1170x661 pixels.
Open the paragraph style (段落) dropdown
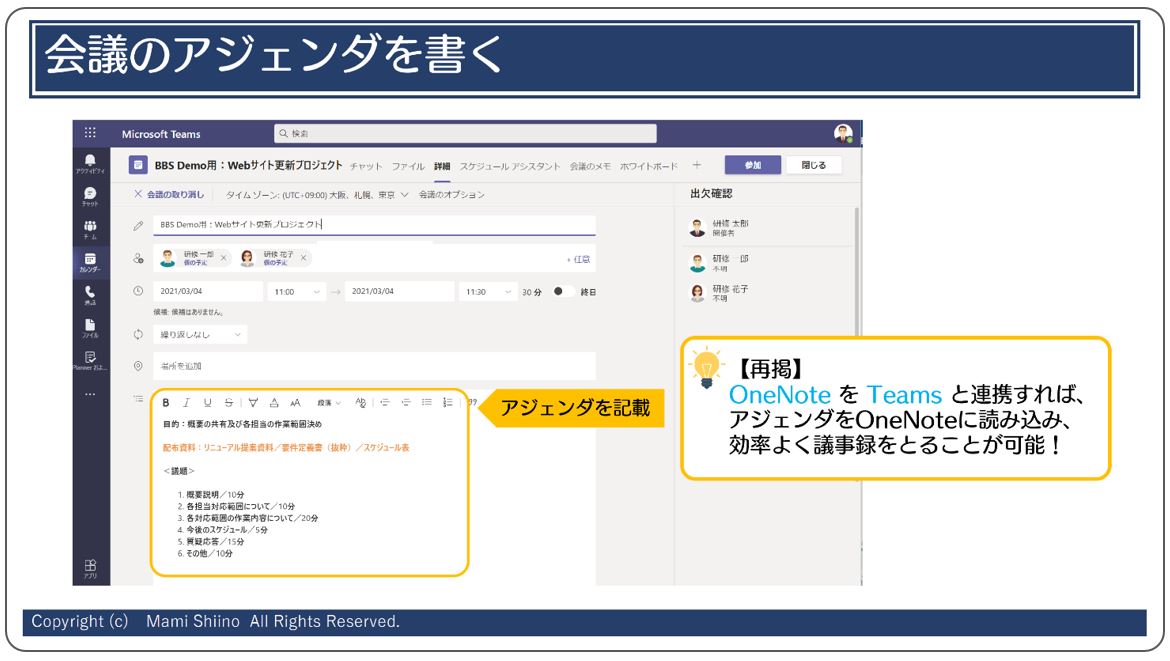[328, 403]
